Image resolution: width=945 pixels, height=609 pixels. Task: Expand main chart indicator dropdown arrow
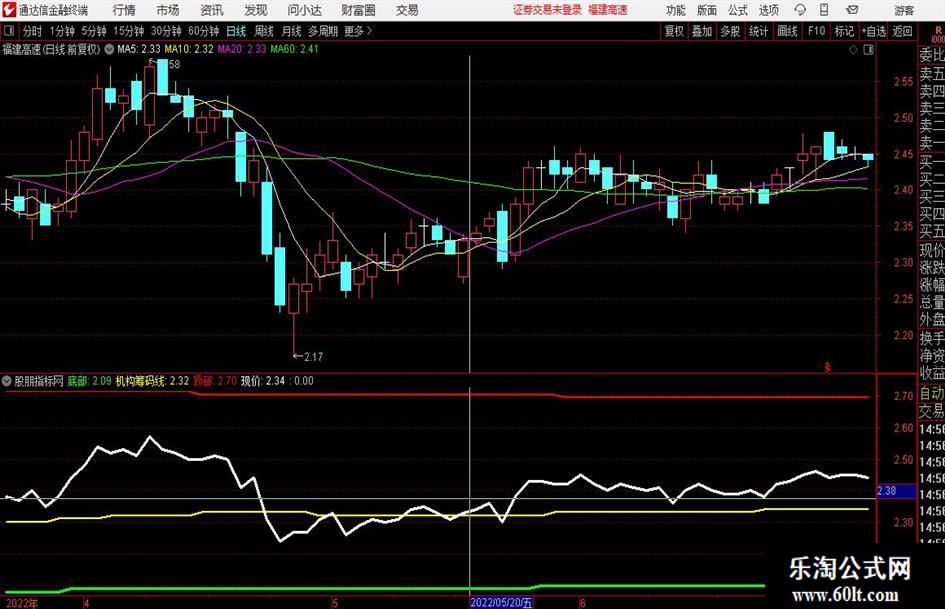click(109, 49)
